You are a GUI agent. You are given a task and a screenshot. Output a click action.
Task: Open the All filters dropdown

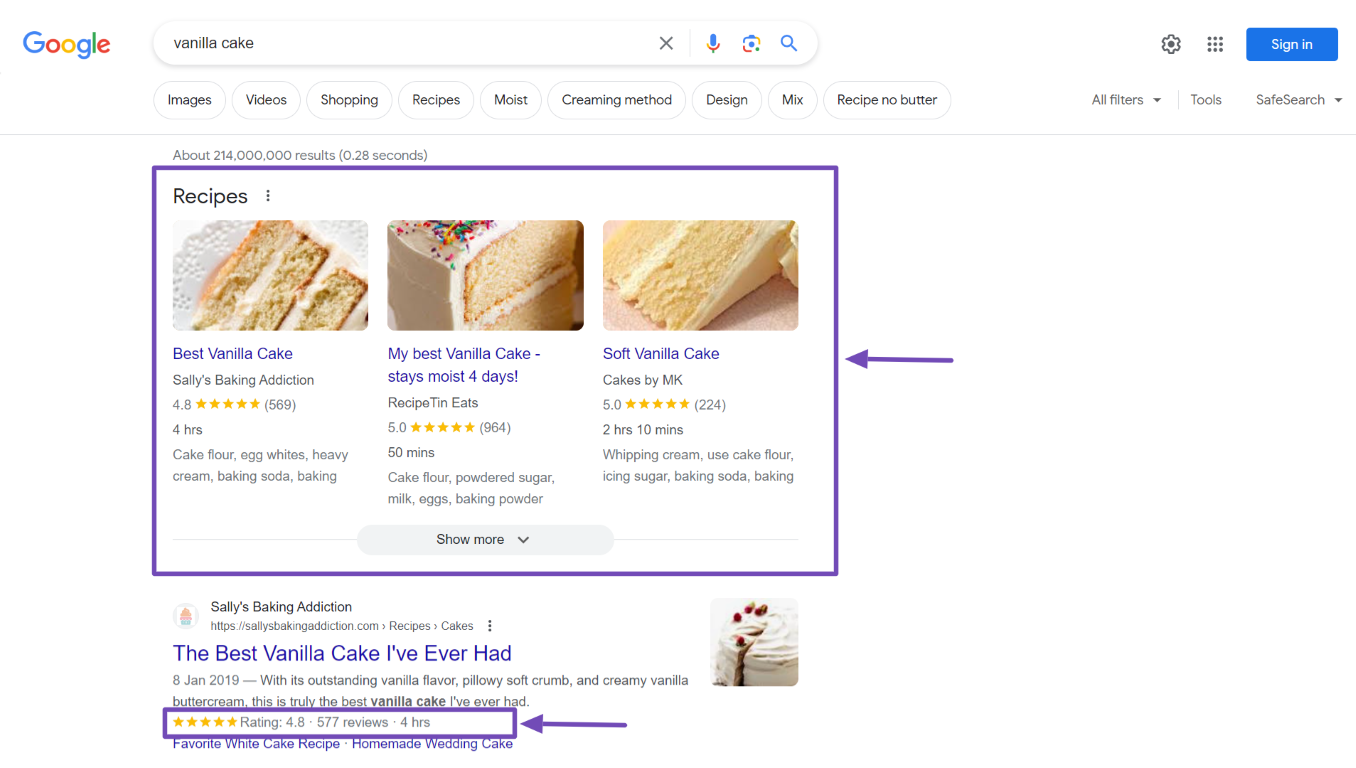click(x=1126, y=100)
